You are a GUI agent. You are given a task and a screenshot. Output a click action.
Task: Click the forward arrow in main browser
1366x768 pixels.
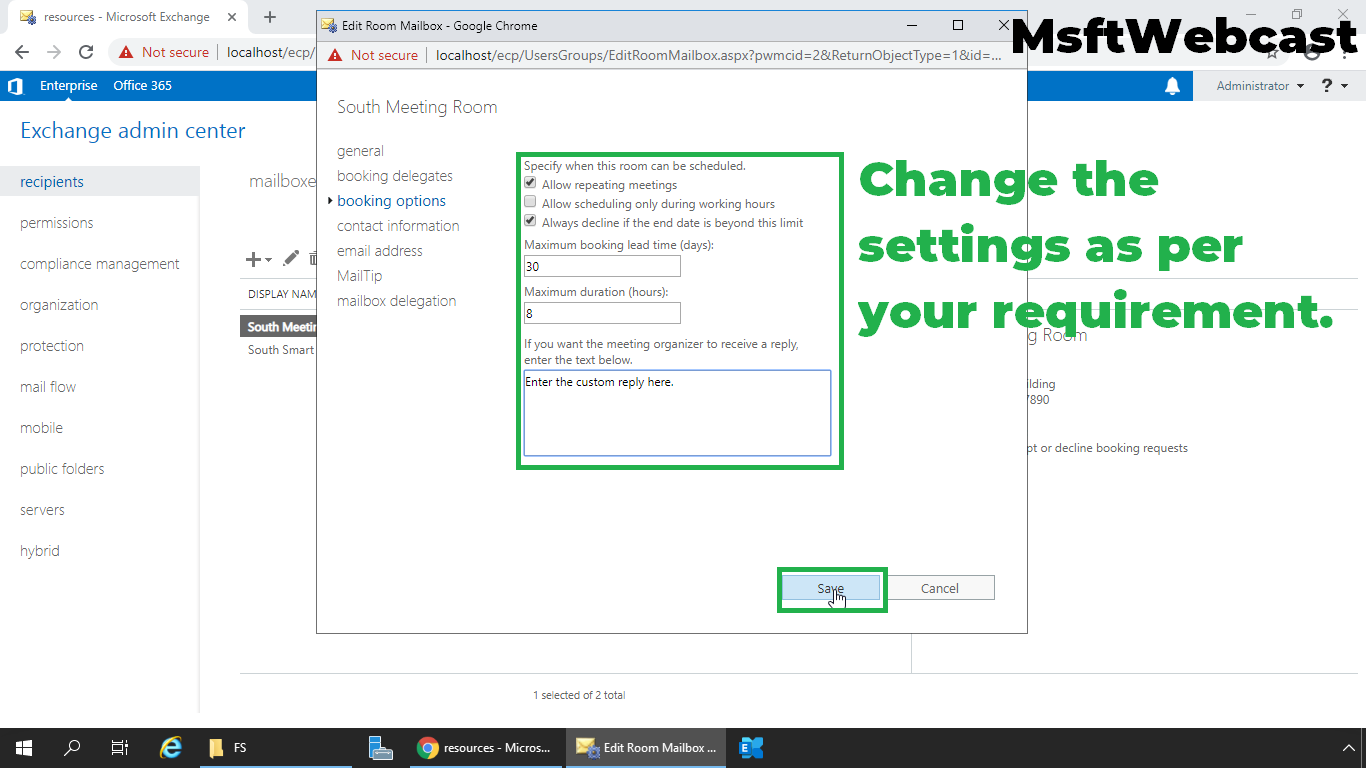[x=54, y=53]
